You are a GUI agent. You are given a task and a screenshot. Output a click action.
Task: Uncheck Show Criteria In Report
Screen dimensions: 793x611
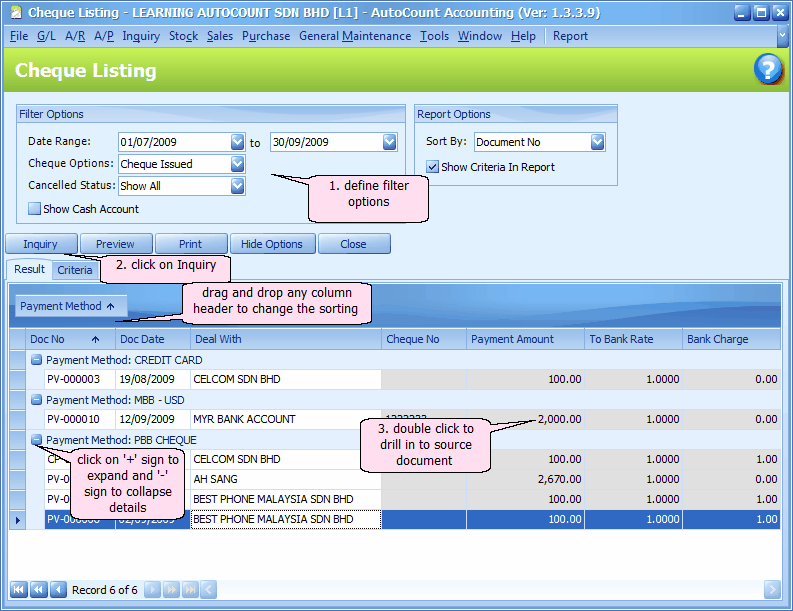click(432, 167)
